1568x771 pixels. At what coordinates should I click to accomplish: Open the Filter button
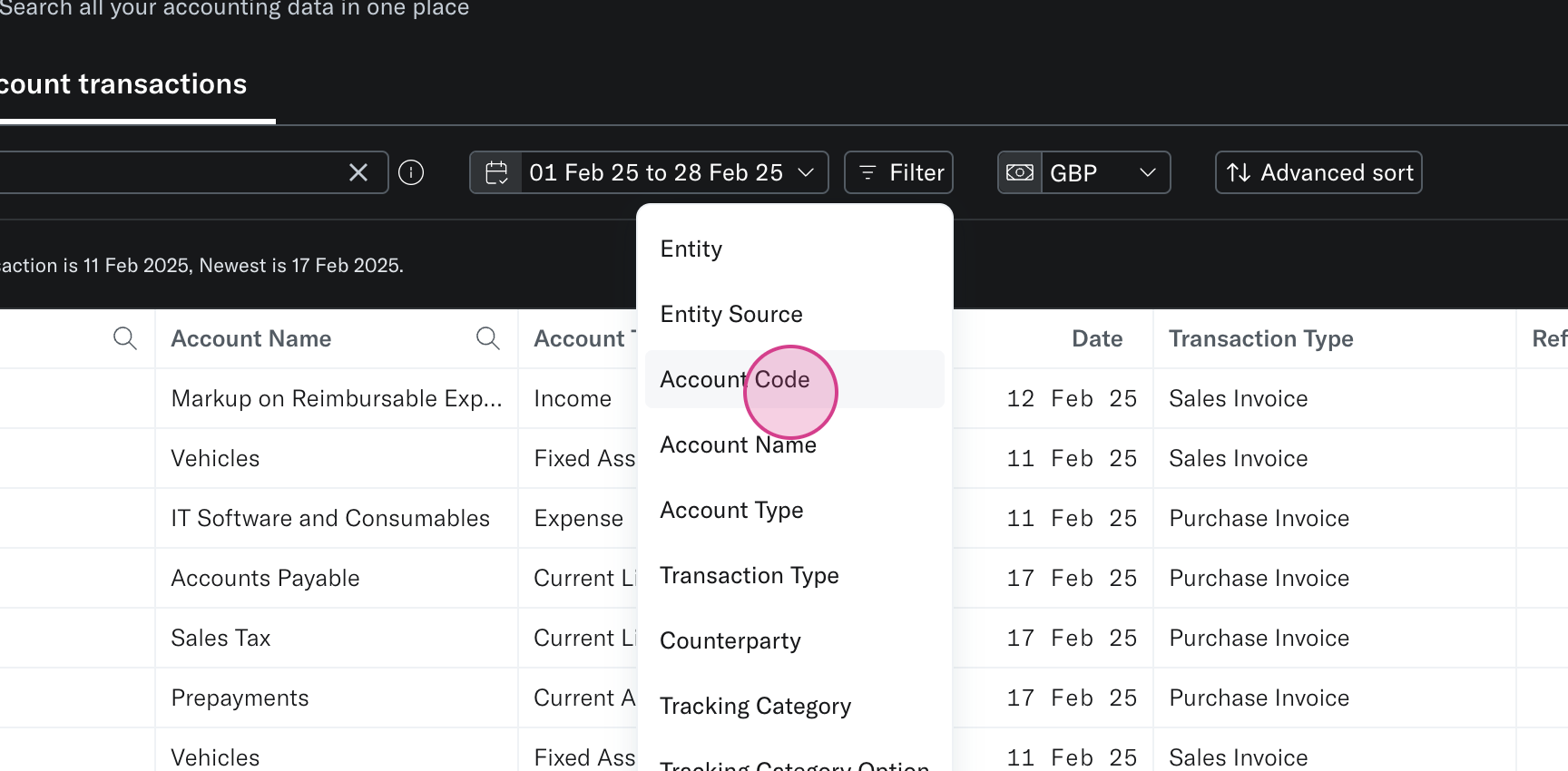898,172
